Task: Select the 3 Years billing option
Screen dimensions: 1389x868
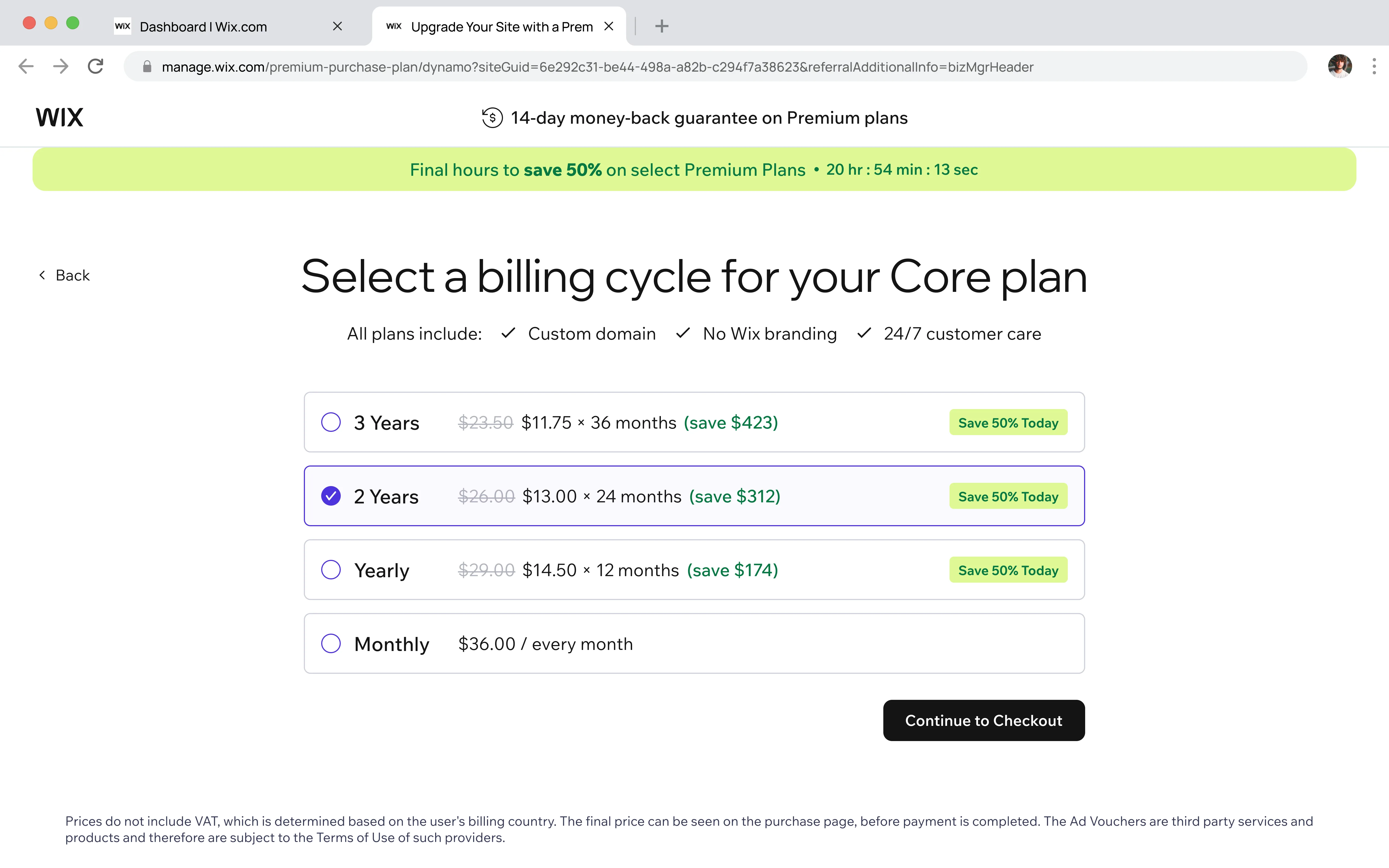Action: coord(694,423)
